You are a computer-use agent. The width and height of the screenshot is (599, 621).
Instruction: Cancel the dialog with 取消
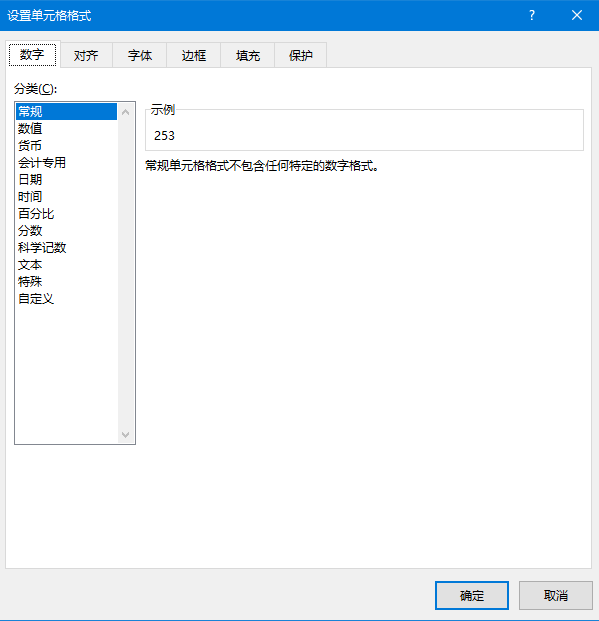pyautogui.click(x=555, y=595)
